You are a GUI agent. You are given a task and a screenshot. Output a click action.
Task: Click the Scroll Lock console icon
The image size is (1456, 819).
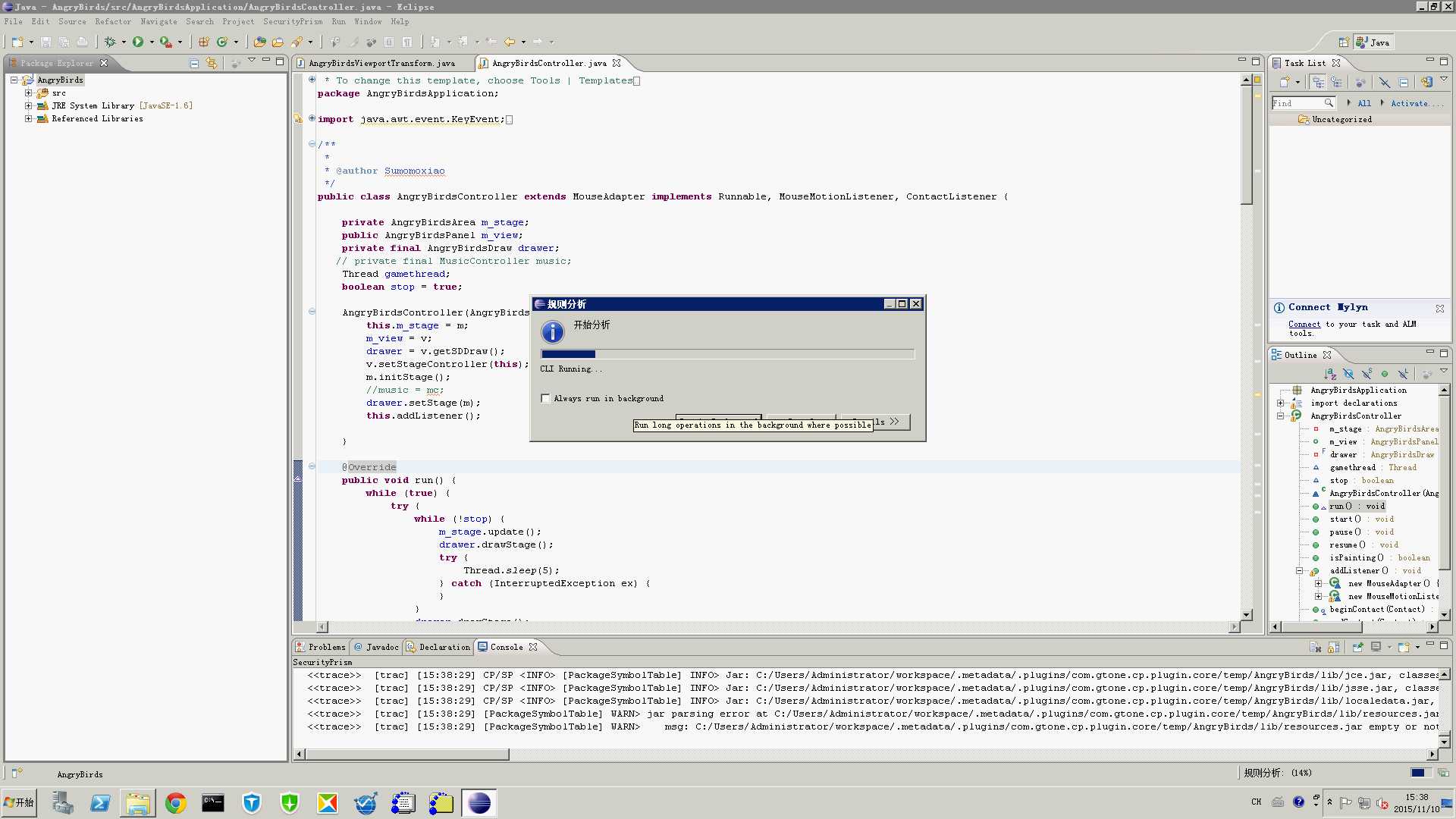[1334, 647]
